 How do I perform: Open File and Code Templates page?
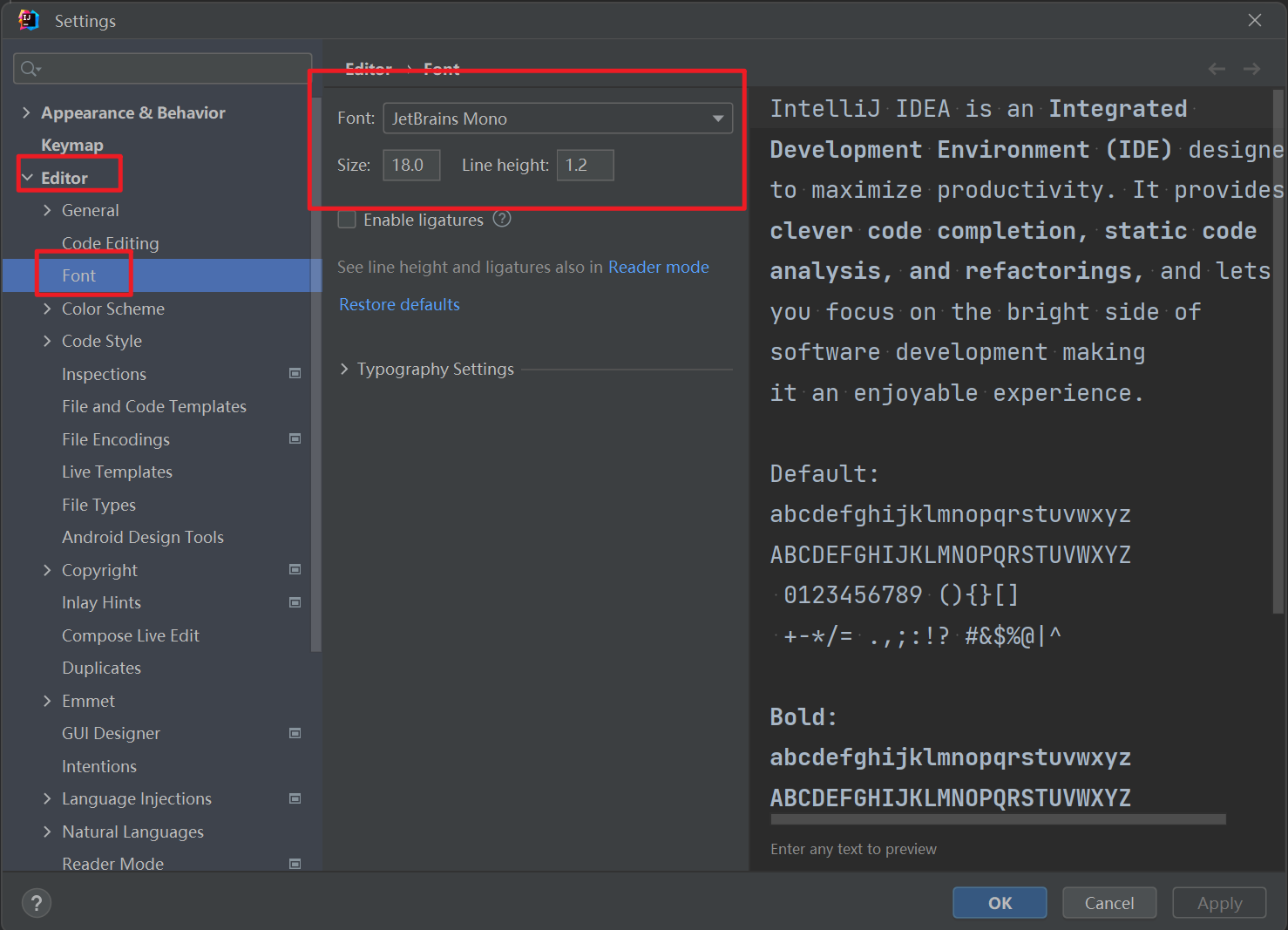(x=154, y=406)
